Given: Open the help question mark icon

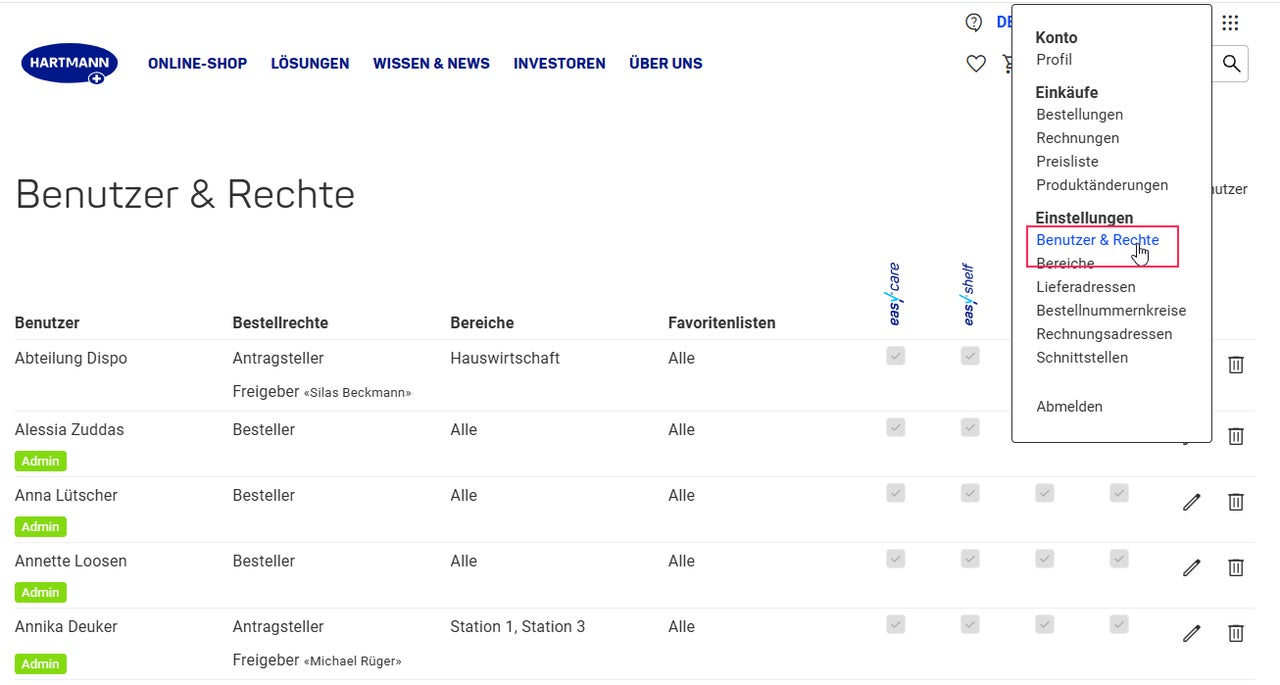Looking at the screenshot, I should click(974, 22).
